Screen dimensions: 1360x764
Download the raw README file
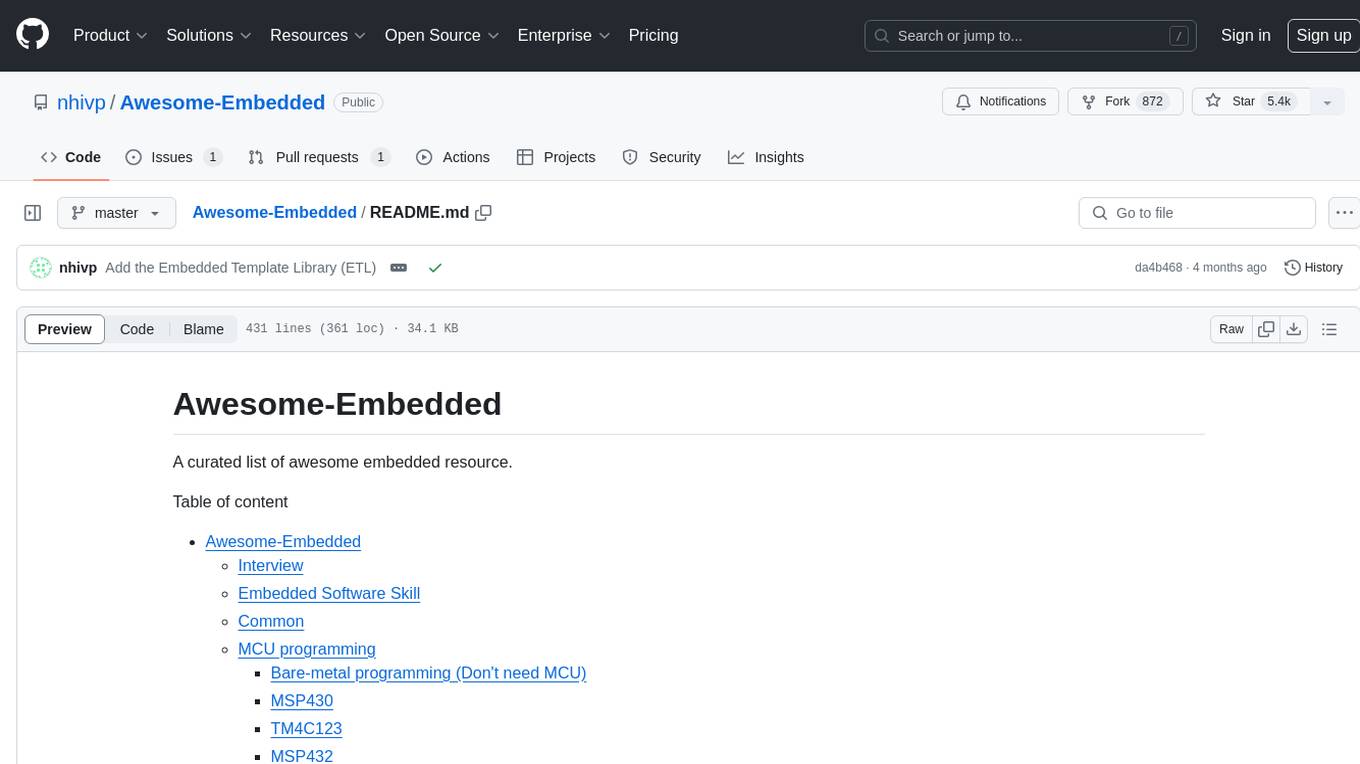point(1294,329)
